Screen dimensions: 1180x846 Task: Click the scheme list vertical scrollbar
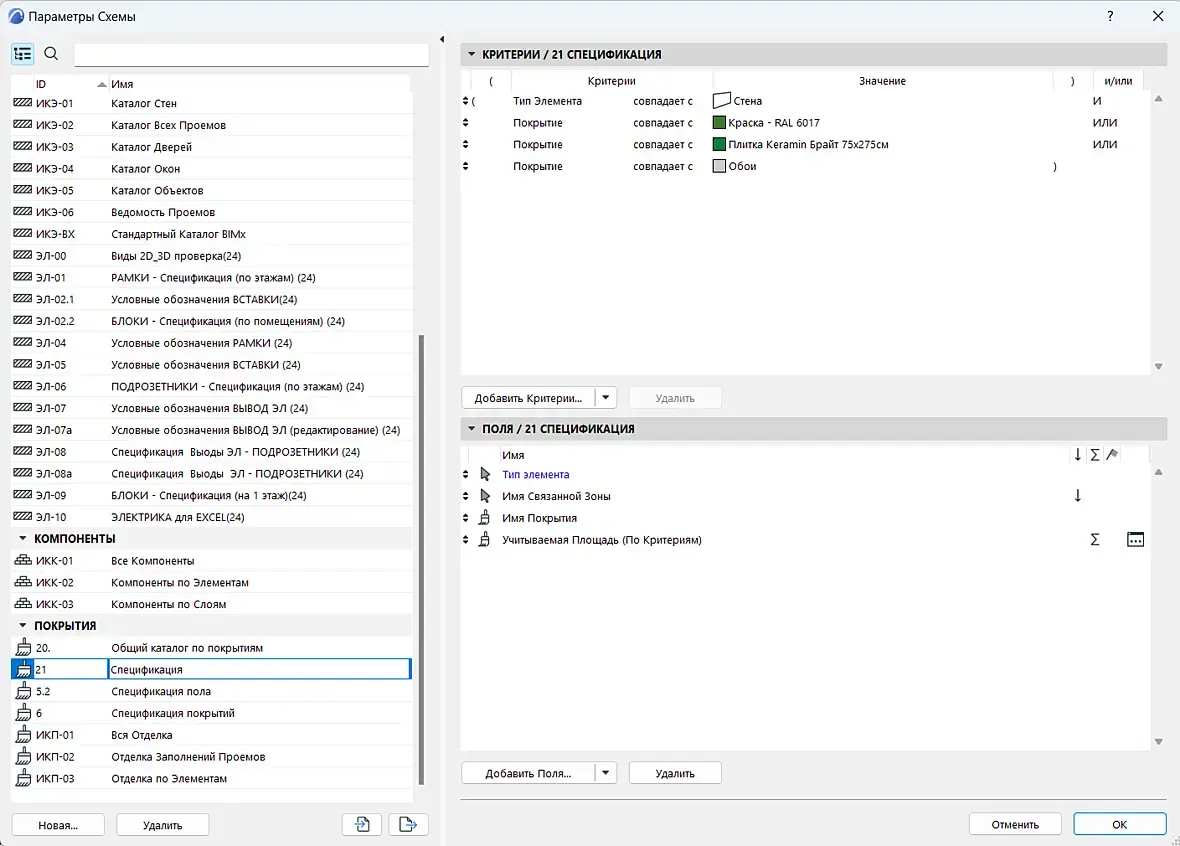[421, 558]
